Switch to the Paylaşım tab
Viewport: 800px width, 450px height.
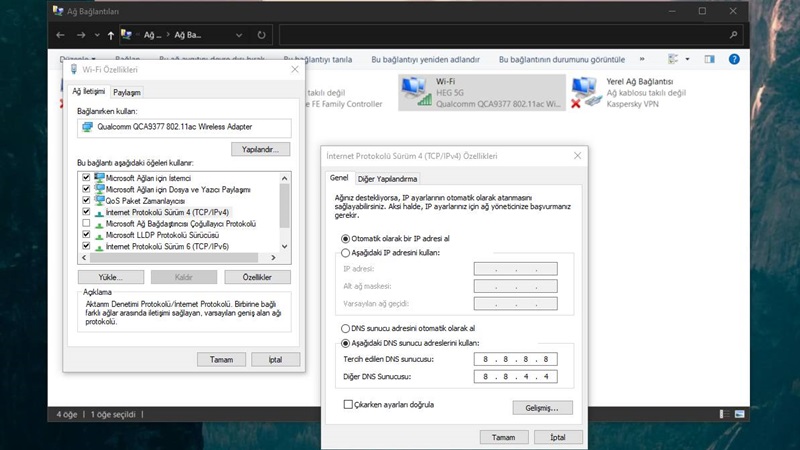(127, 92)
